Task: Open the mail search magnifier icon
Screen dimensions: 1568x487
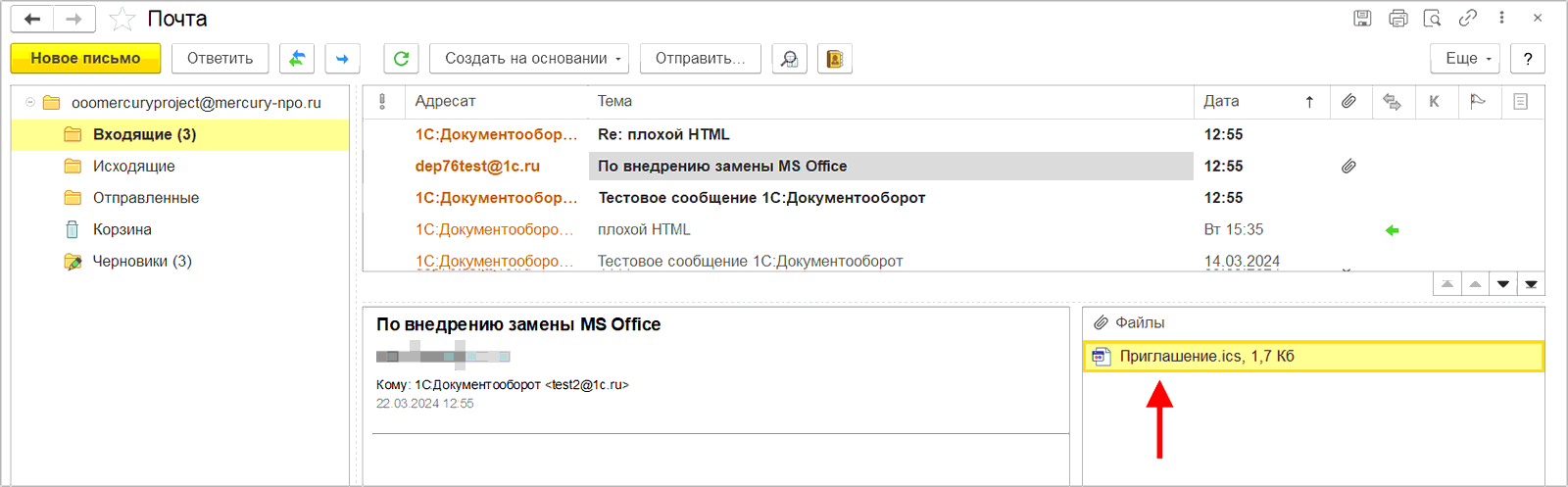Action: click(789, 59)
